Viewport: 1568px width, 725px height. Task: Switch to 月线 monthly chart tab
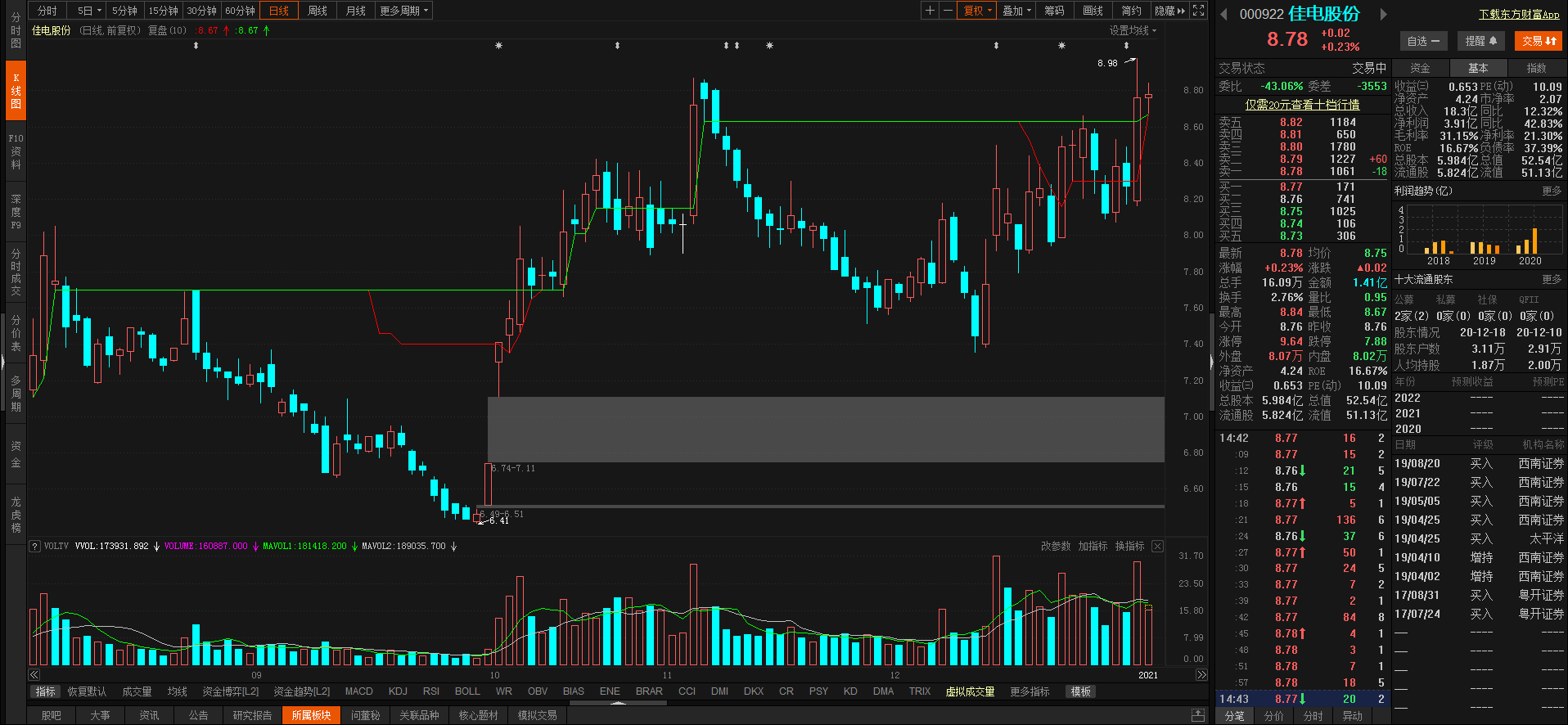(356, 11)
